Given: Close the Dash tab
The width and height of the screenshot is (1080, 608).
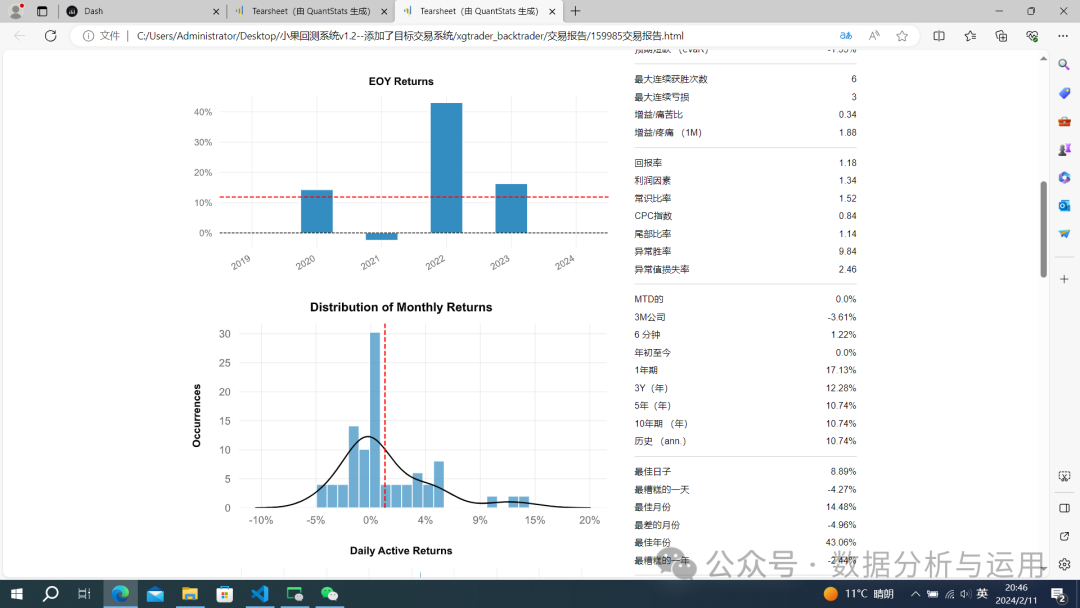Looking at the screenshot, I should [x=216, y=12].
